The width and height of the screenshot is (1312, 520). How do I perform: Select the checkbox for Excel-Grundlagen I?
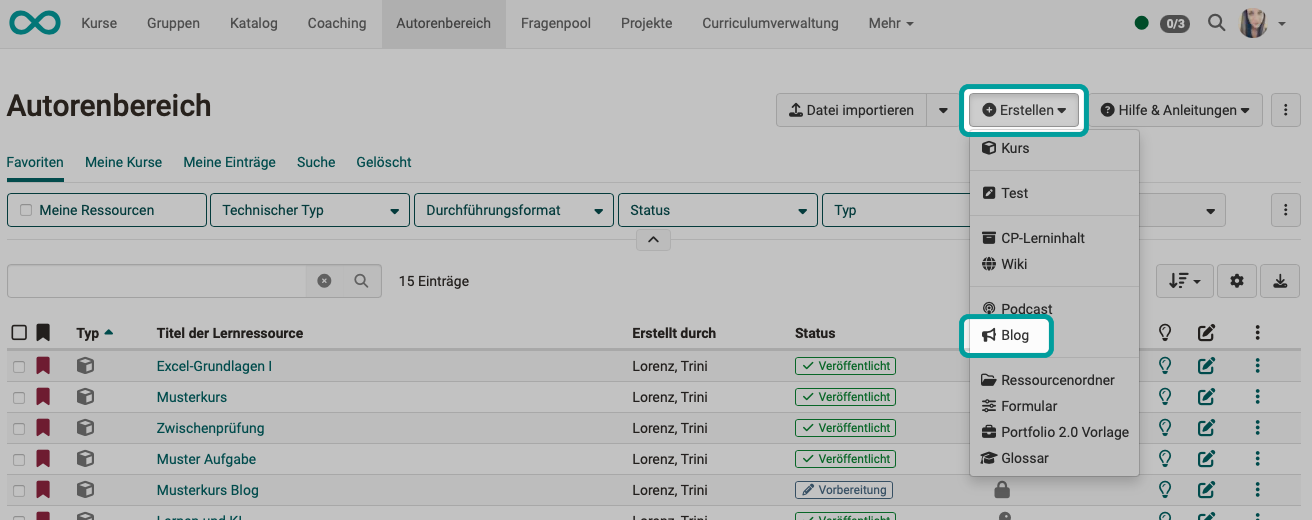[x=19, y=367]
